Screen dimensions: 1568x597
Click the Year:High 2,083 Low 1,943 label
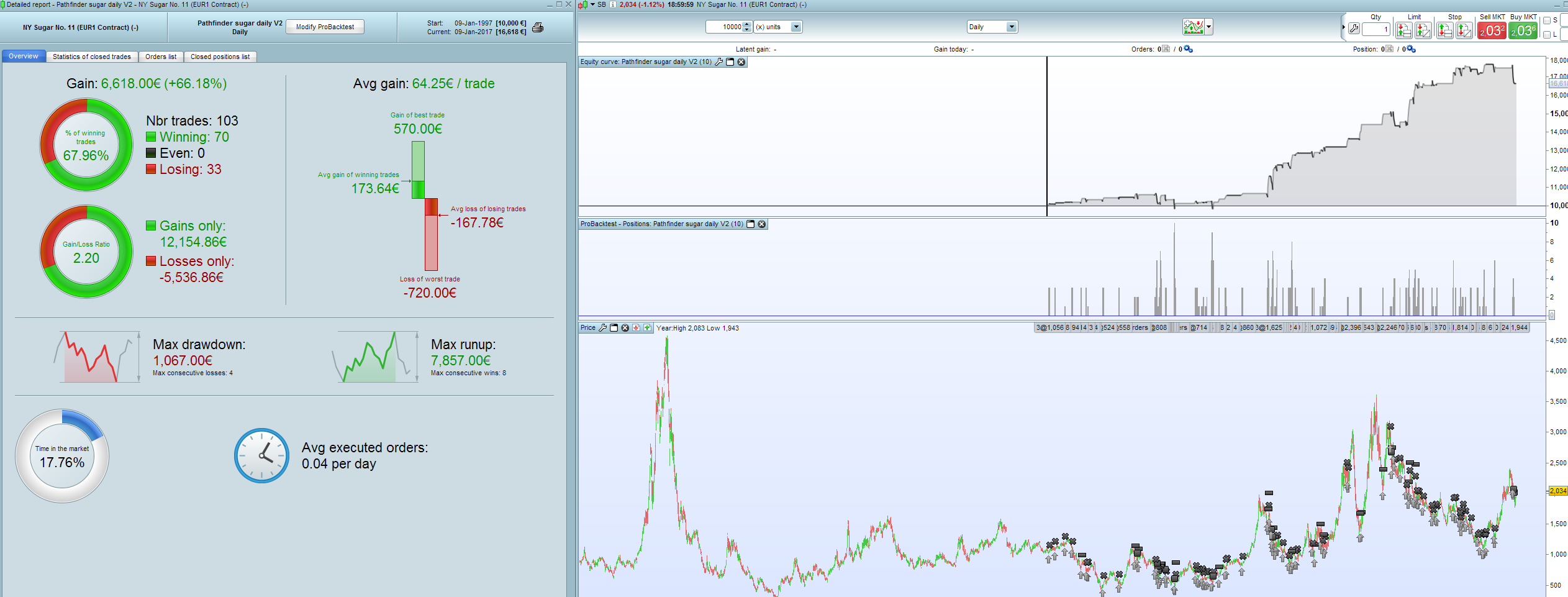(x=697, y=328)
